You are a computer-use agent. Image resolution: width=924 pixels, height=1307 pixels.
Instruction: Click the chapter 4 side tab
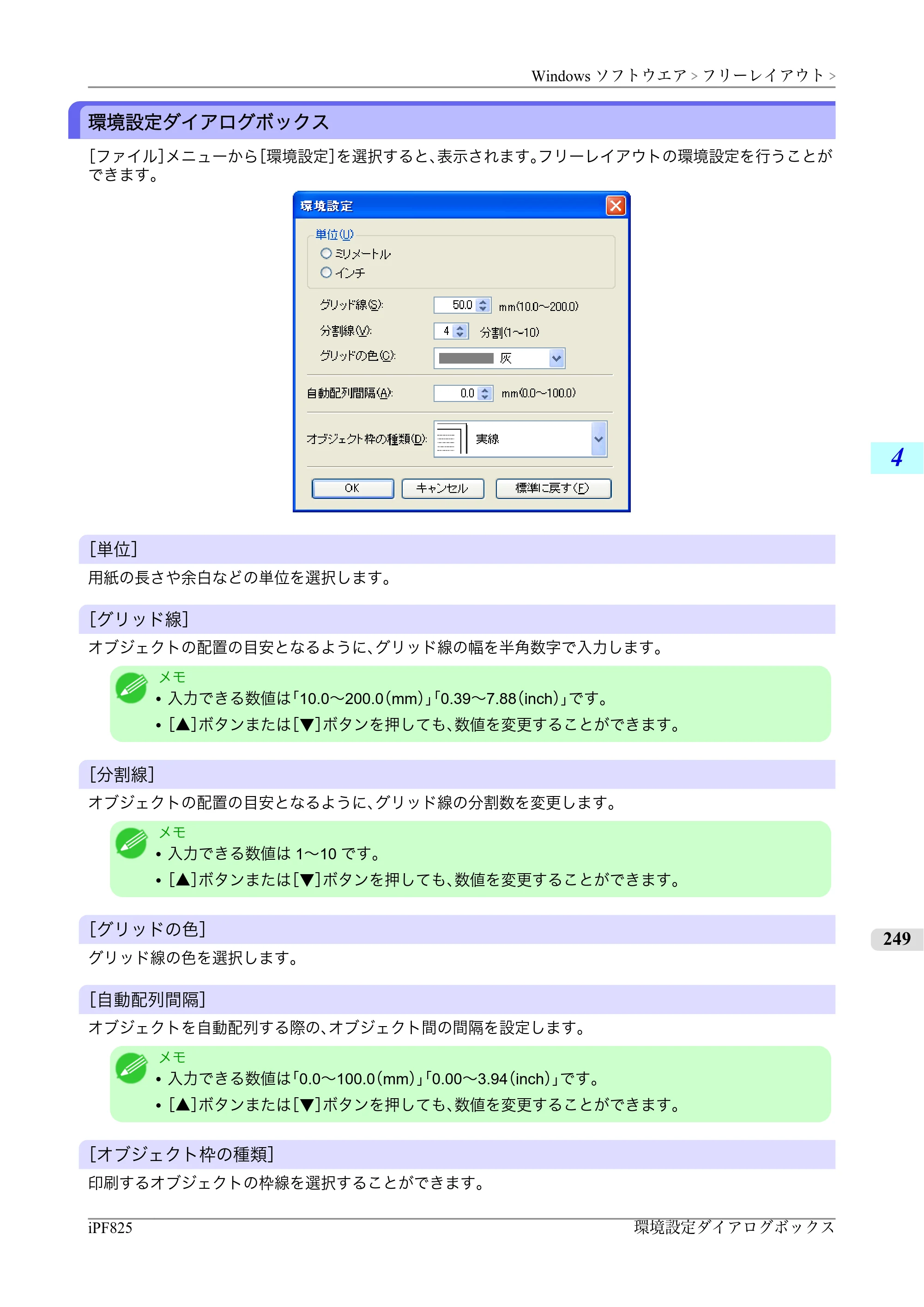[897, 458]
